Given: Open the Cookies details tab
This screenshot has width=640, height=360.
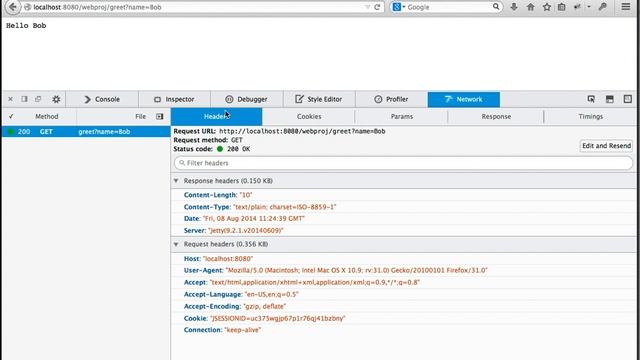Looking at the screenshot, I should (309, 116).
